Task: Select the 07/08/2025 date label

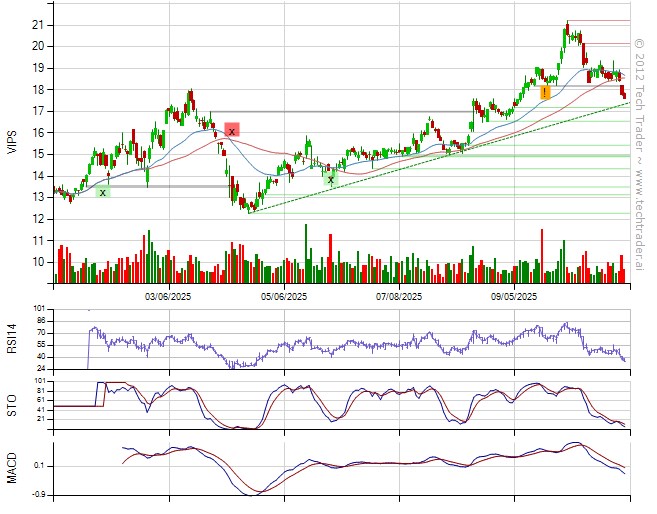Action: point(399,296)
